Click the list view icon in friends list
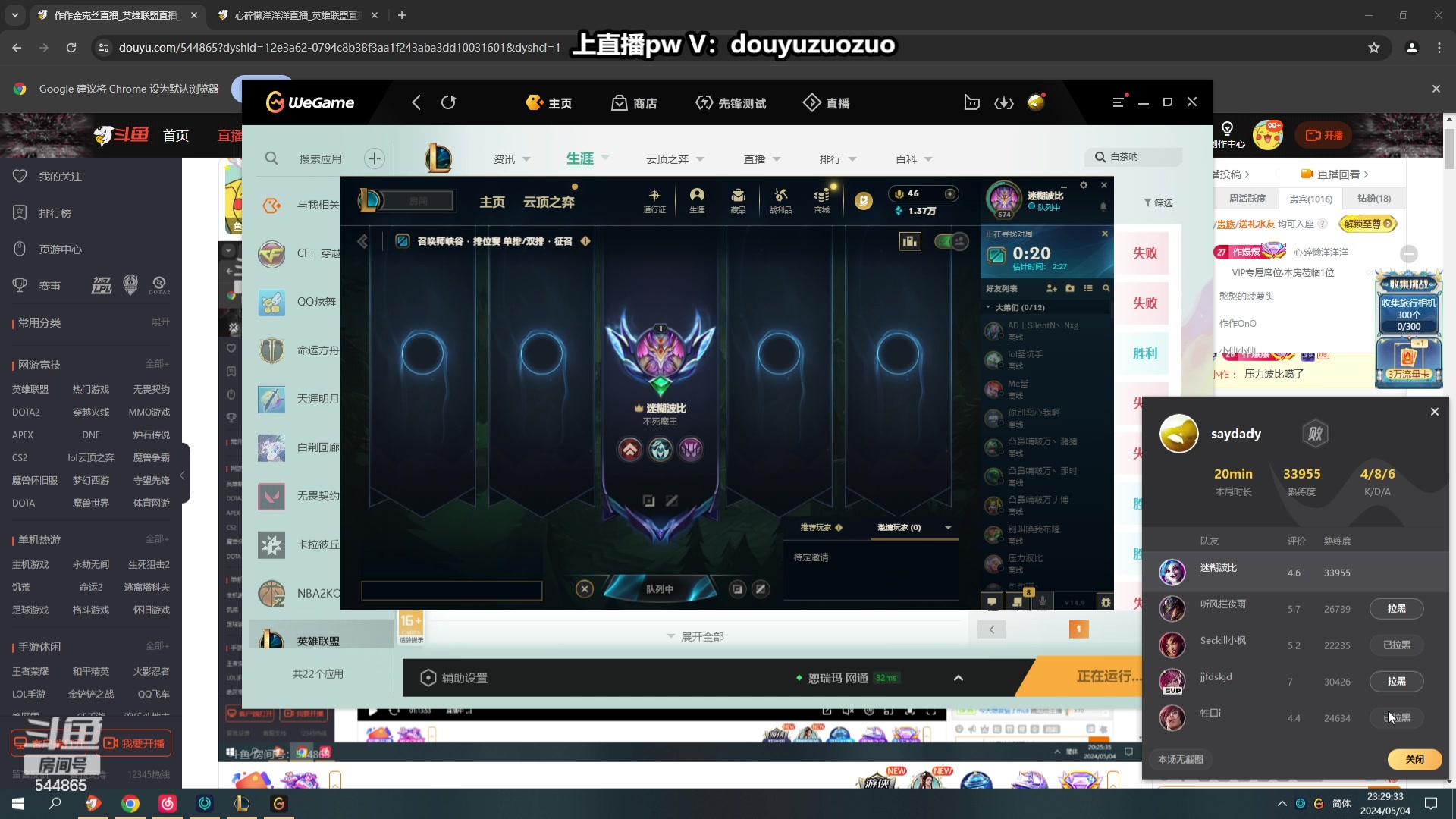 click(1088, 288)
